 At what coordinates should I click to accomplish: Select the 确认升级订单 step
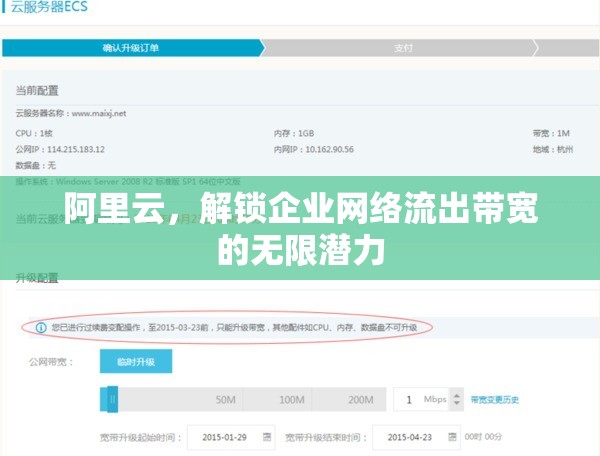131,48
